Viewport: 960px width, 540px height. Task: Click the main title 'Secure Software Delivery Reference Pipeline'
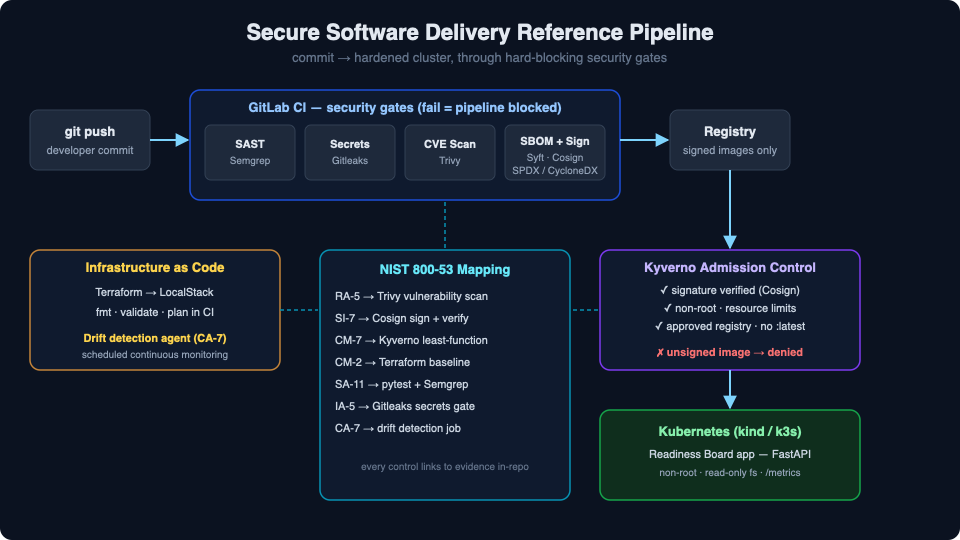479,32
